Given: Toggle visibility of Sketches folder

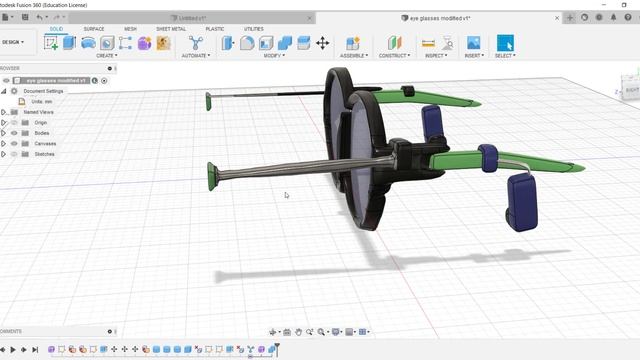Looking at the screenshot, I should [x=14, y=154].
